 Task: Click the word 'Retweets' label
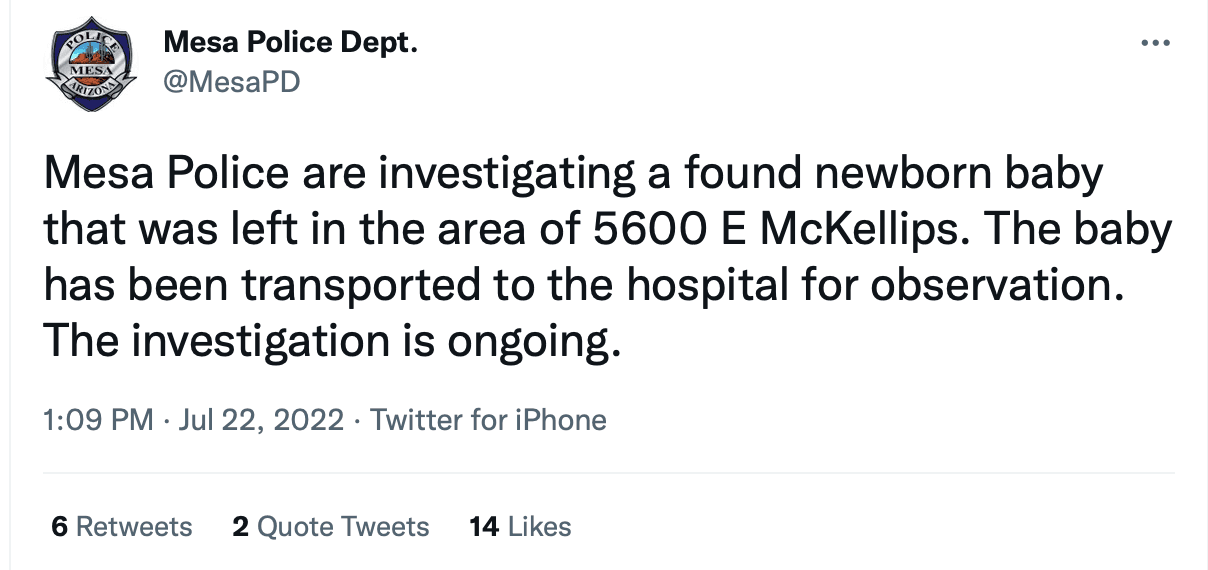[134, 526]
